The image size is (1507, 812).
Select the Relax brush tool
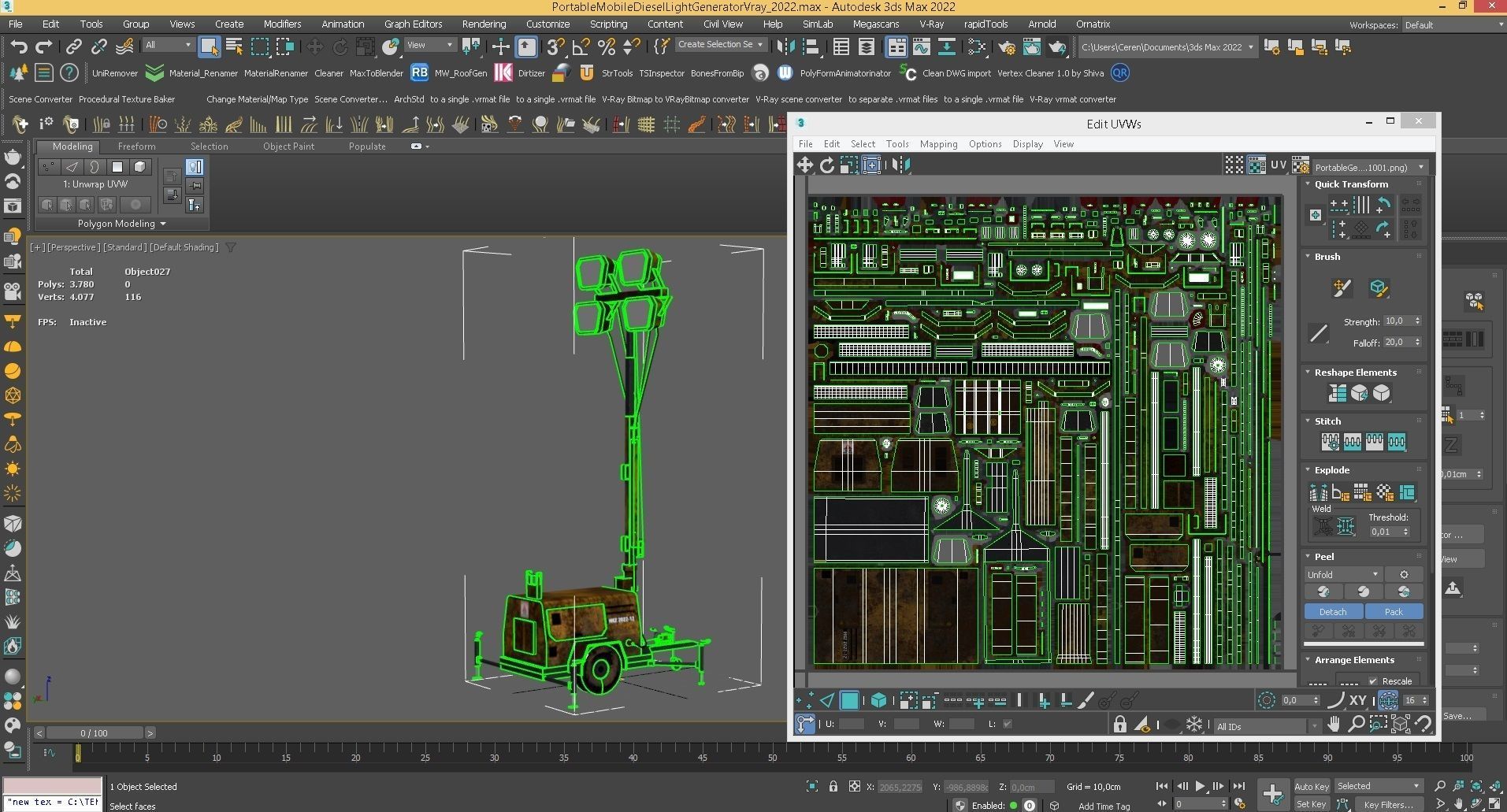1379,288
